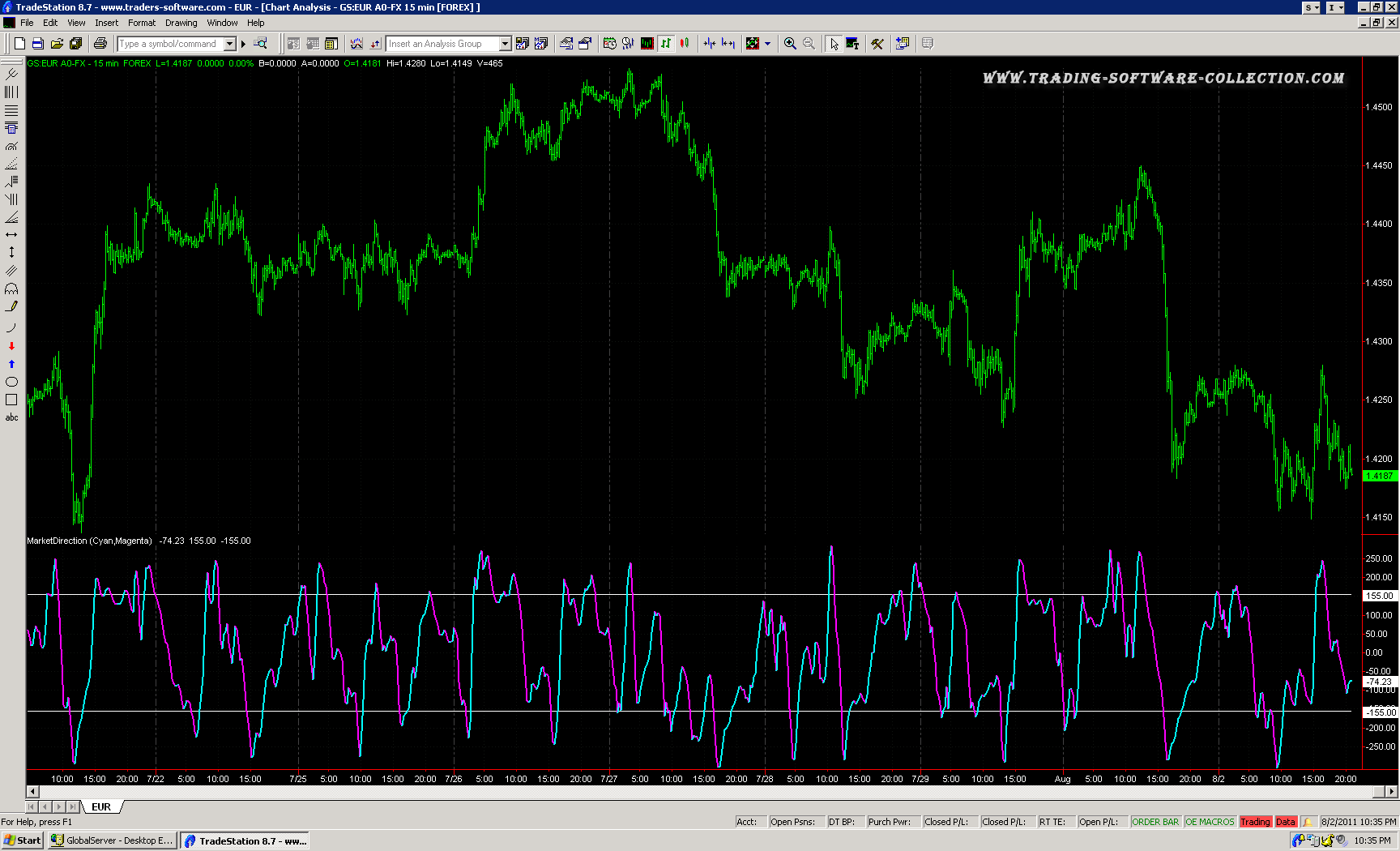Screen dimensions: 1400x851
Task: Select the pointer cursor tool
Action: (x=834, y=44)
